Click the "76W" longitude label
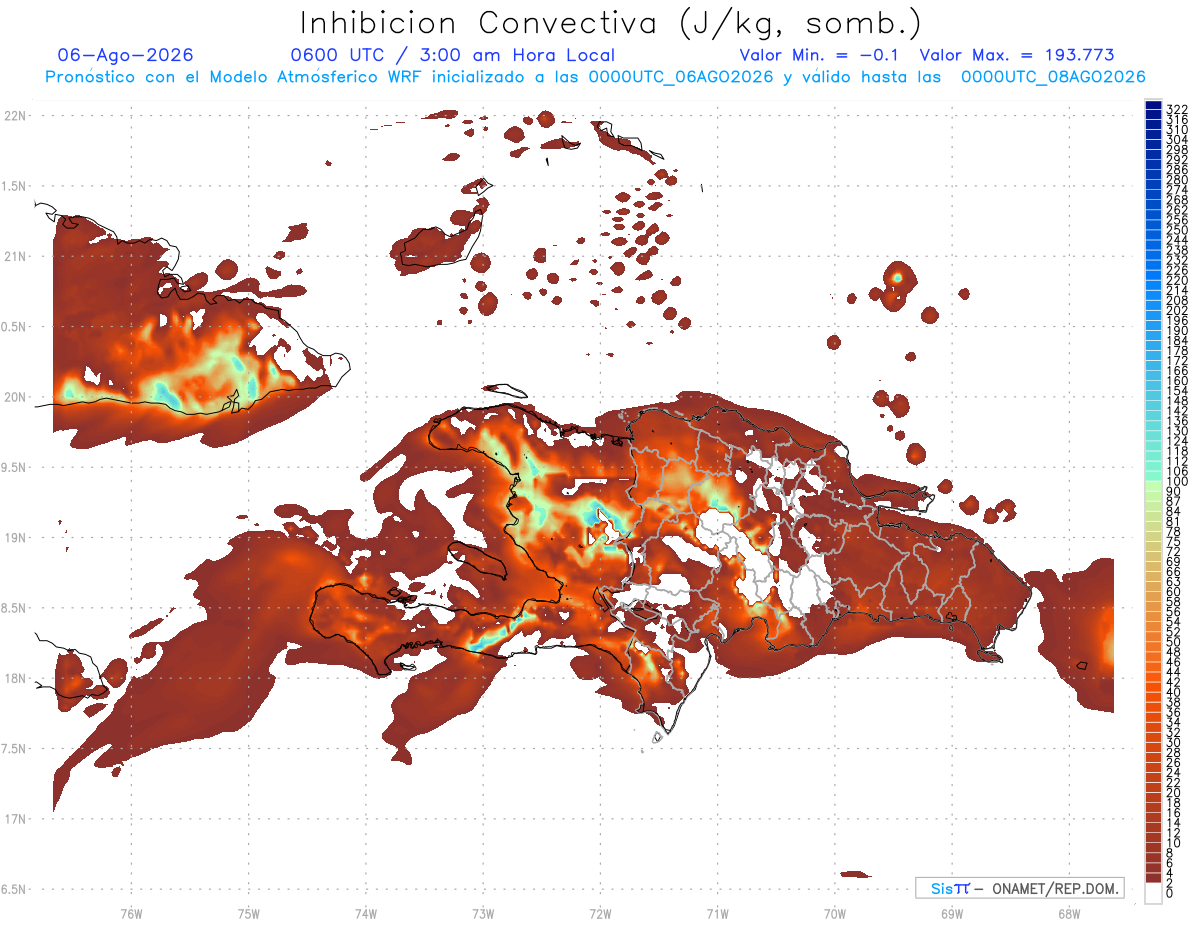 coord(131,913)
